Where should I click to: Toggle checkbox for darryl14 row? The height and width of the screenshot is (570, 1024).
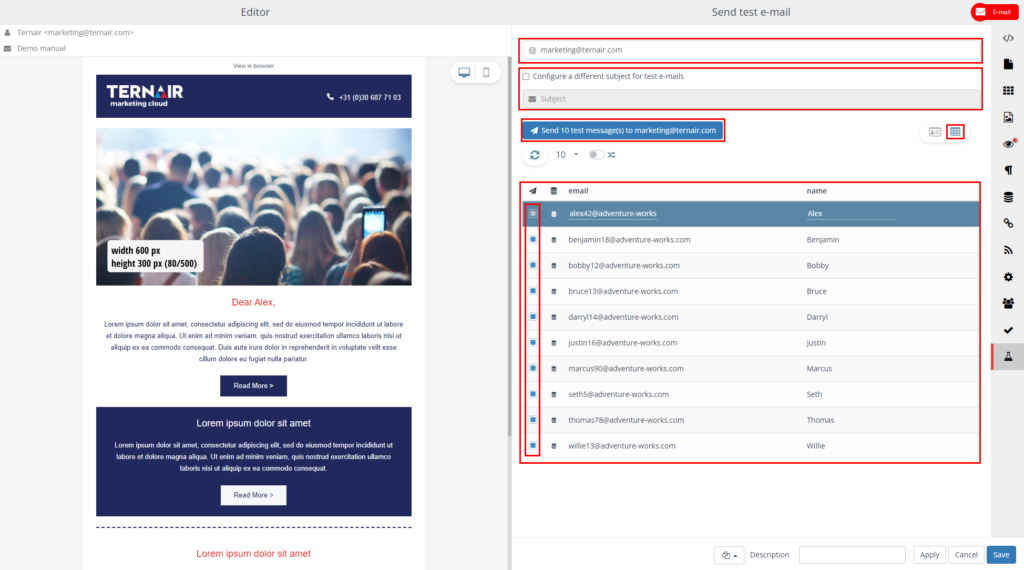click(x=533, y=317)
